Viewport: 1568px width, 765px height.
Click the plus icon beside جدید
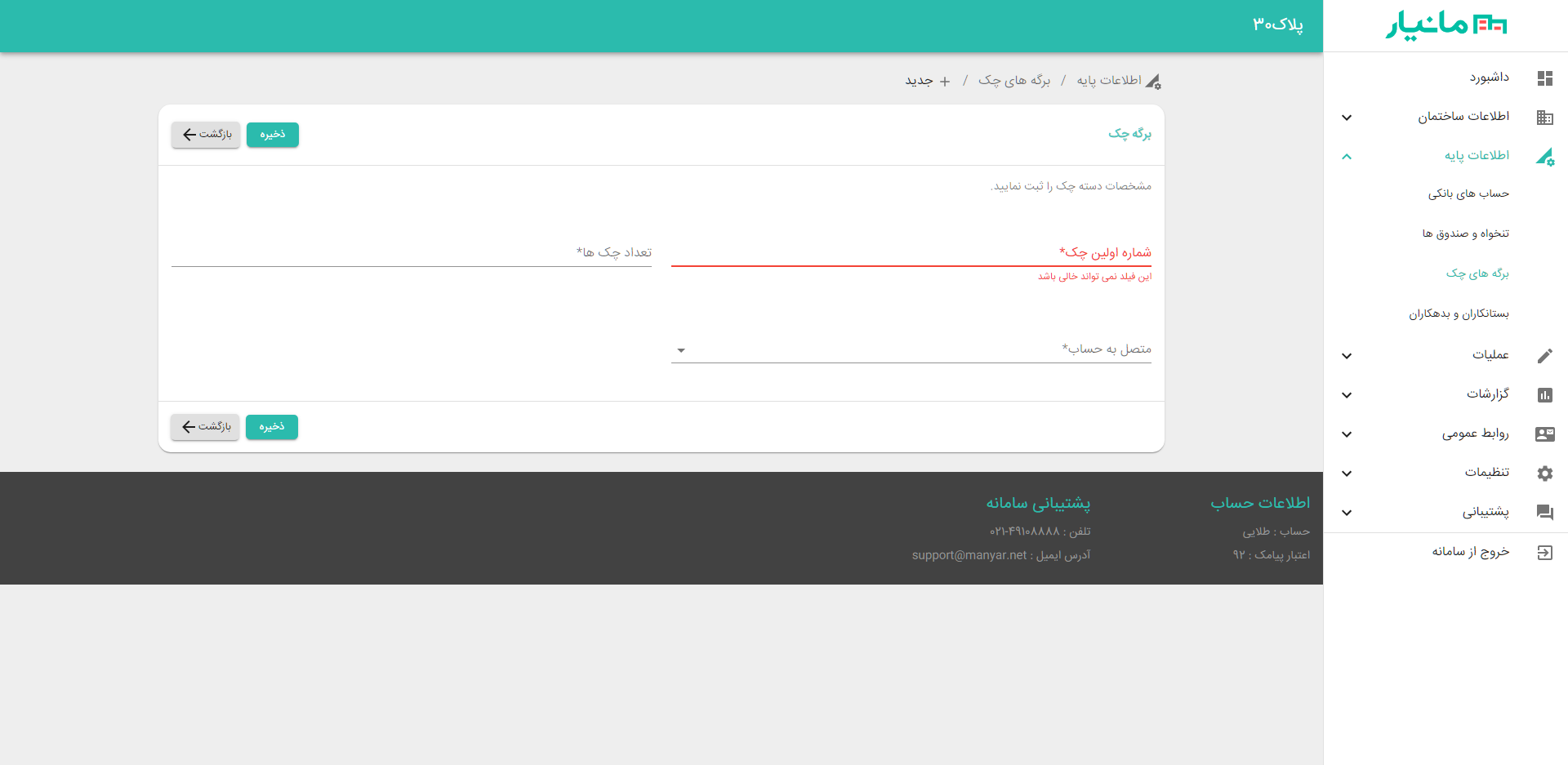click(x=945, y=81)
